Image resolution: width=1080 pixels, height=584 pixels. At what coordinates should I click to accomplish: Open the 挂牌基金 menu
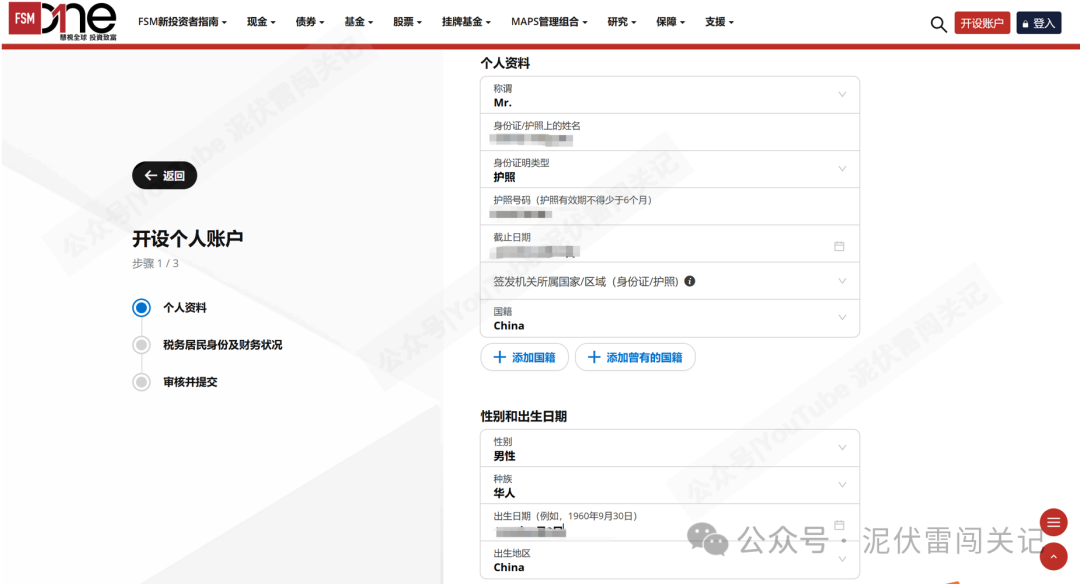pos(466,22)
